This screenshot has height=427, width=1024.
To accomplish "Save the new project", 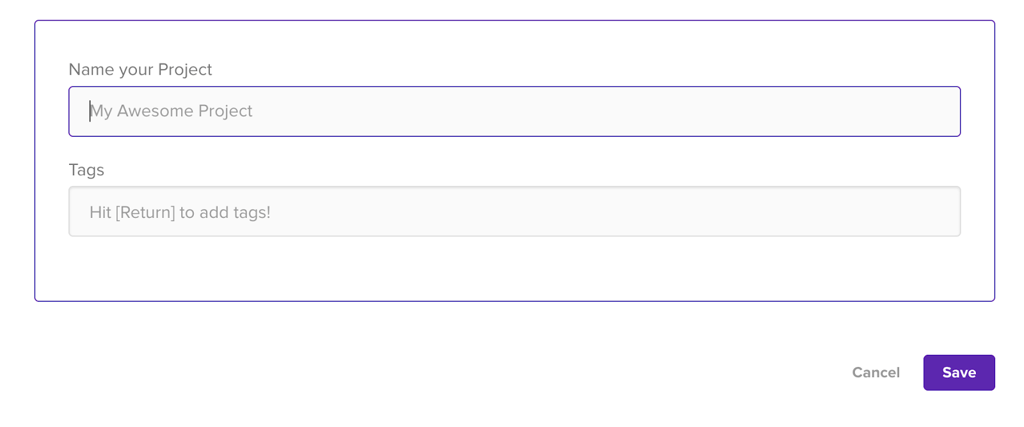I will point(959,373).
